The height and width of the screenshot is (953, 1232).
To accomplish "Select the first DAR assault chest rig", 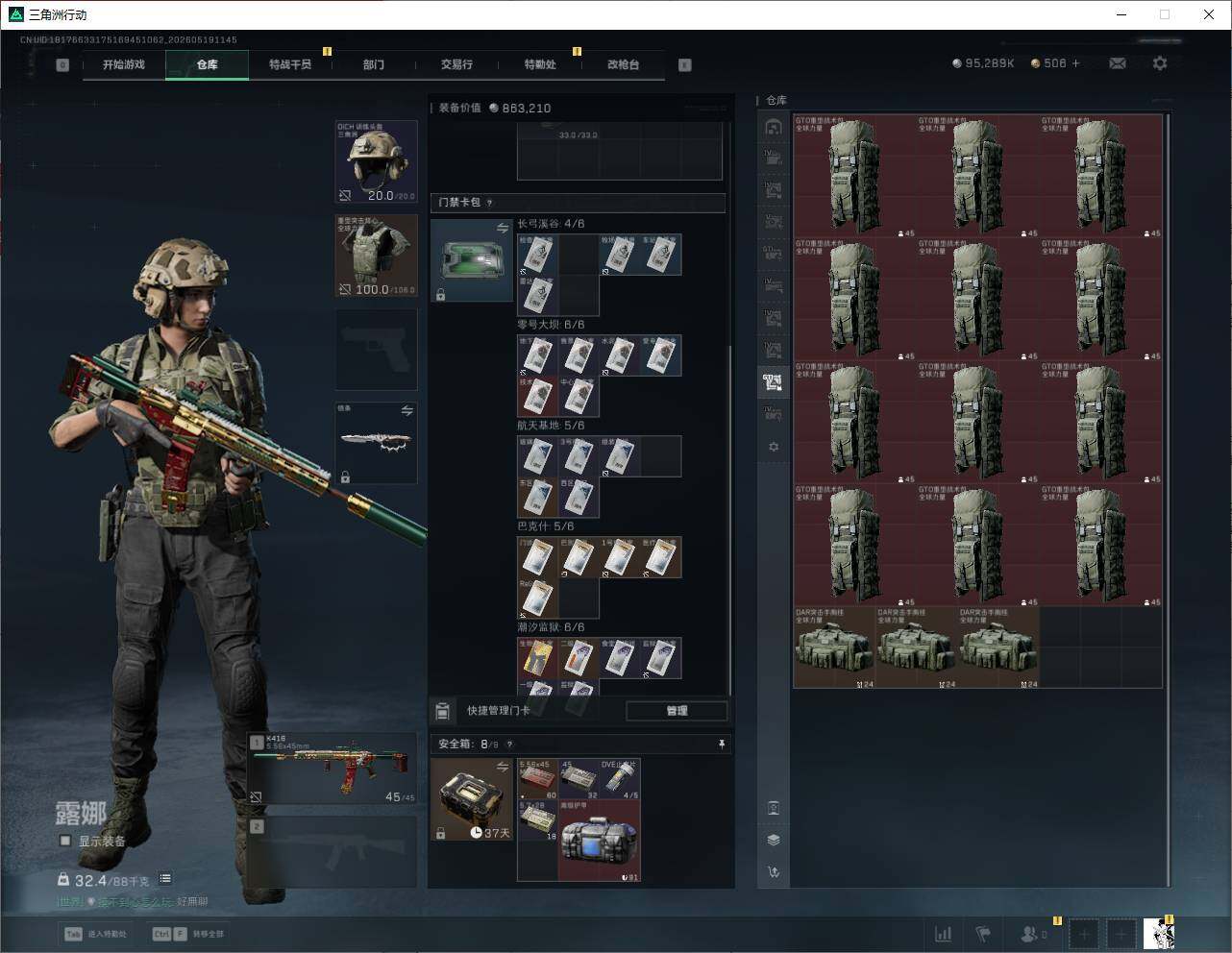I will 834,648.
